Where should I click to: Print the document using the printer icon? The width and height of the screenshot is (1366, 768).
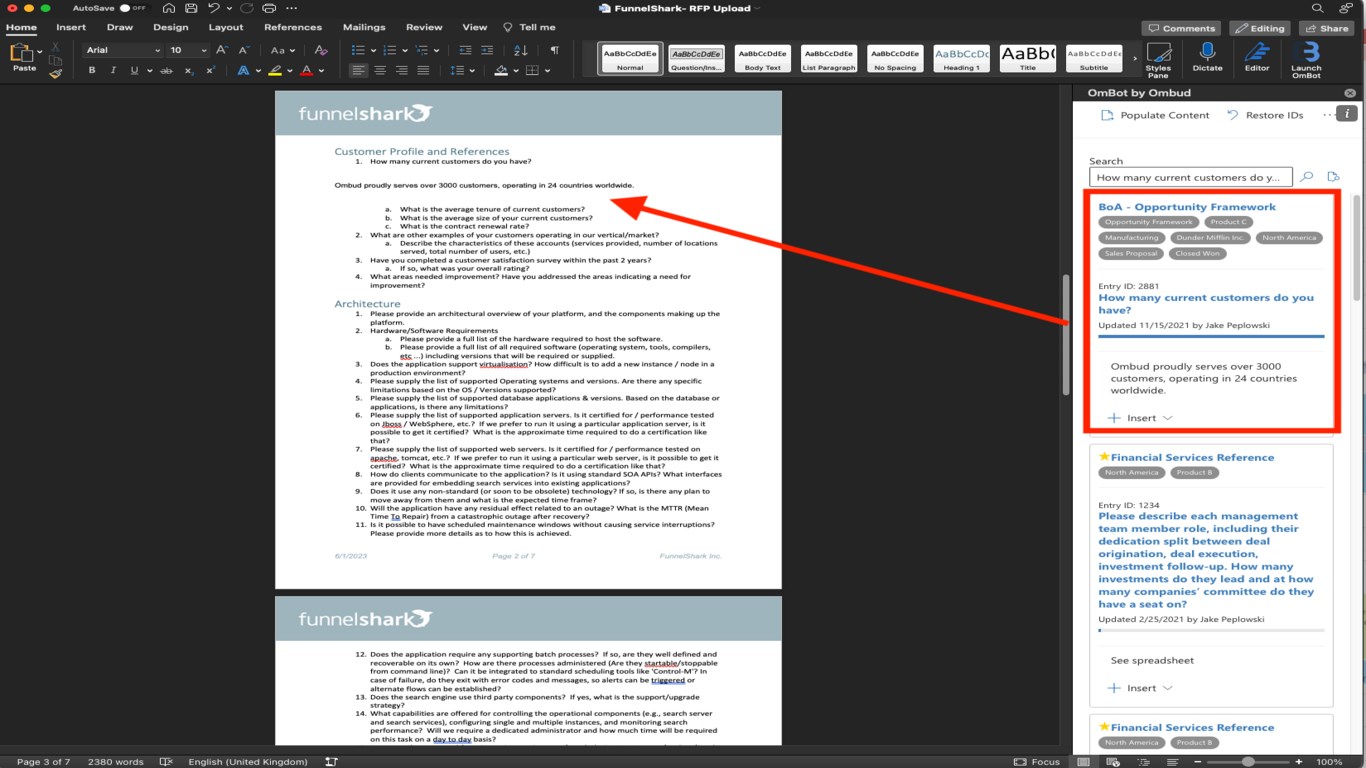pos(270,8)
